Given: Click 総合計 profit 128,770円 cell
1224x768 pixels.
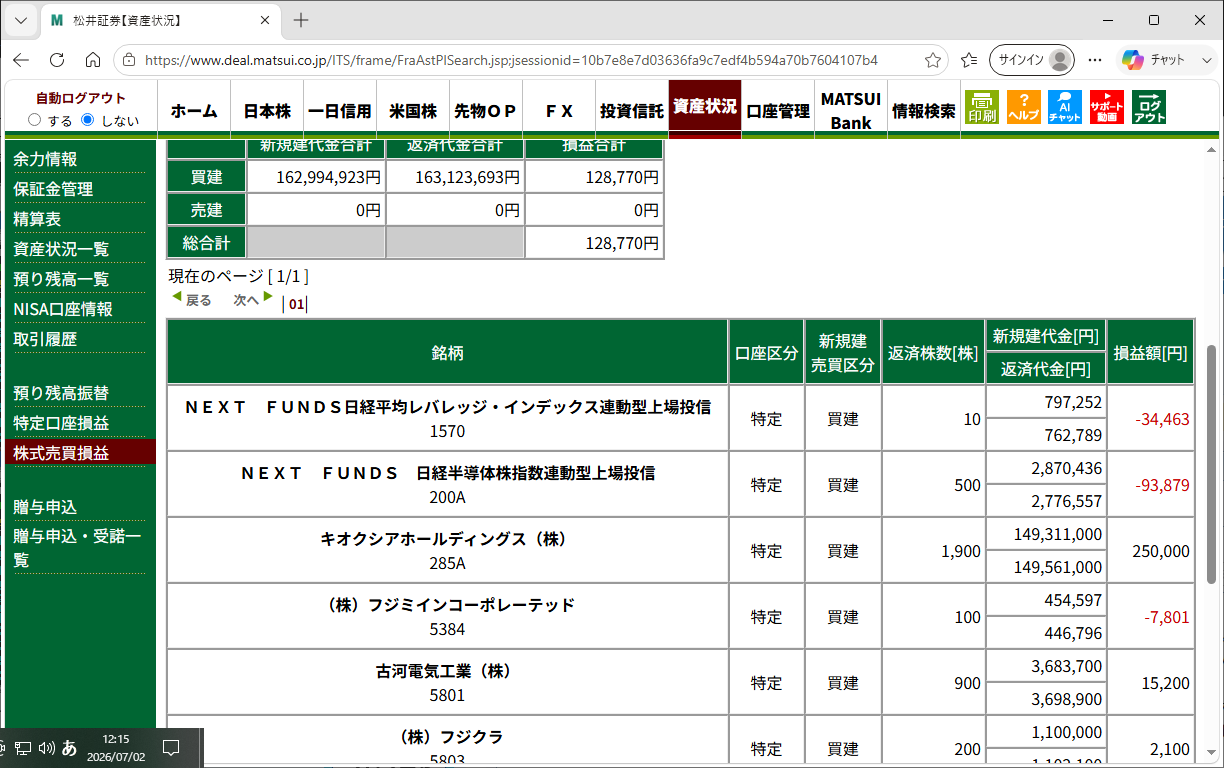Looking at the screenshot, I should tap(594, 242).
